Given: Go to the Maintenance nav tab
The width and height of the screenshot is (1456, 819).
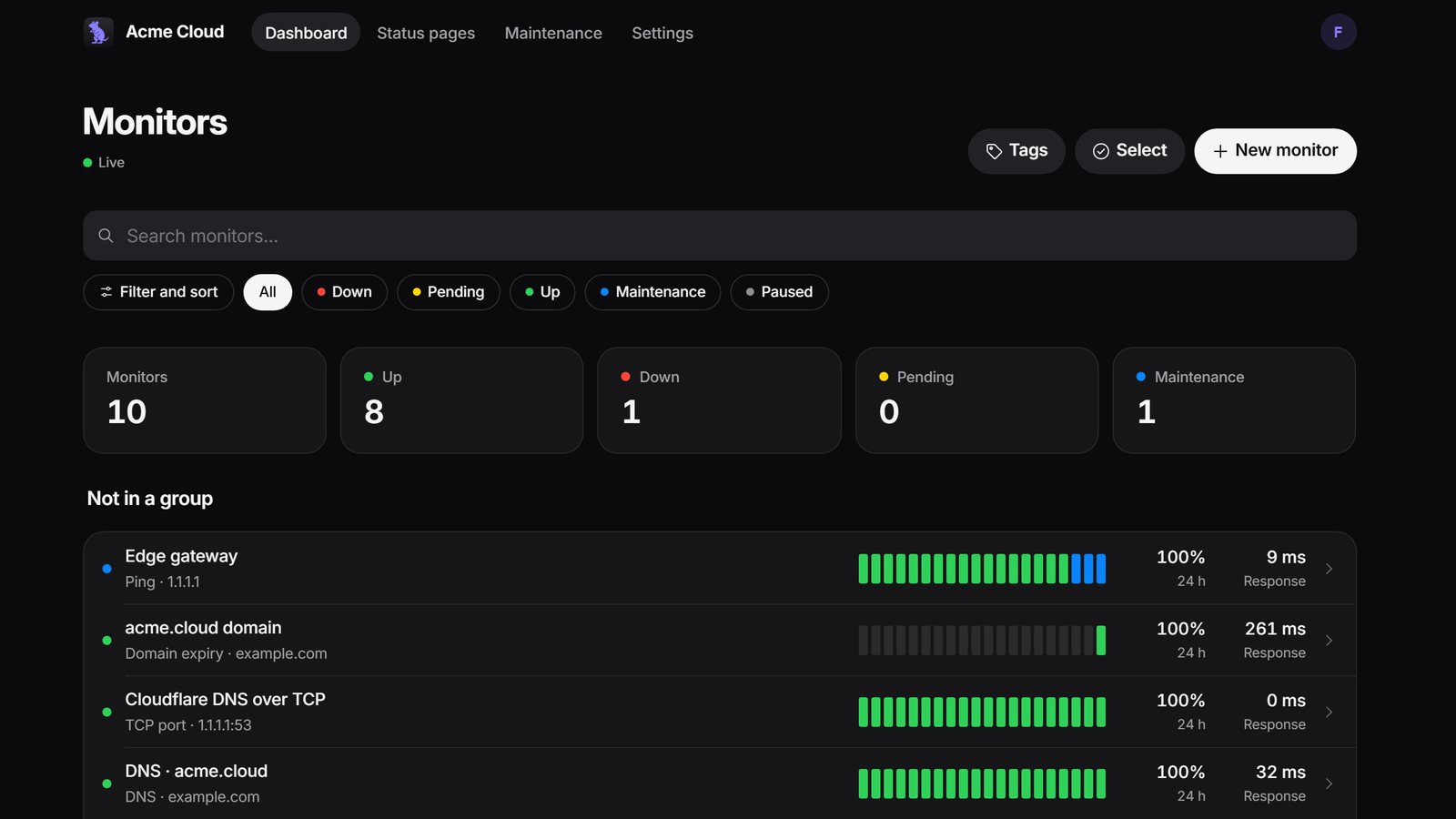Looking at the screenshot, I should pos(553,33).
